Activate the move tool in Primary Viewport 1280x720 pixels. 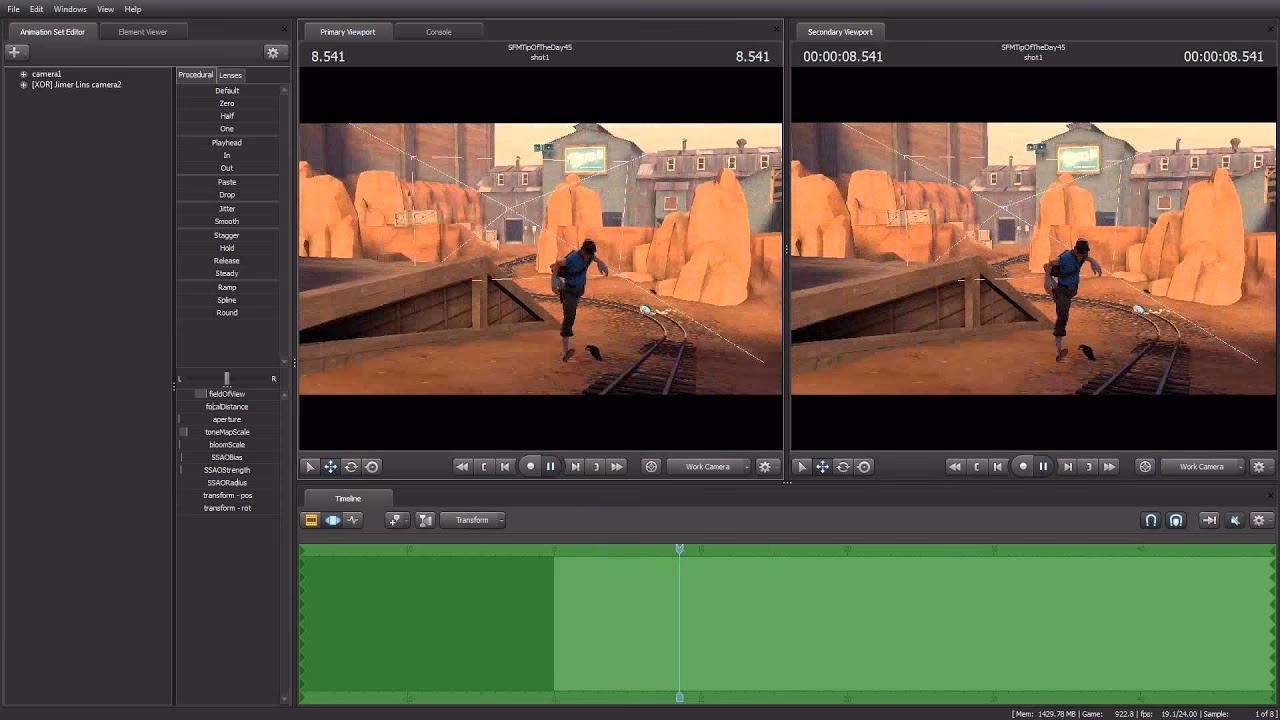pyautogui.click(x=330, y=466)
